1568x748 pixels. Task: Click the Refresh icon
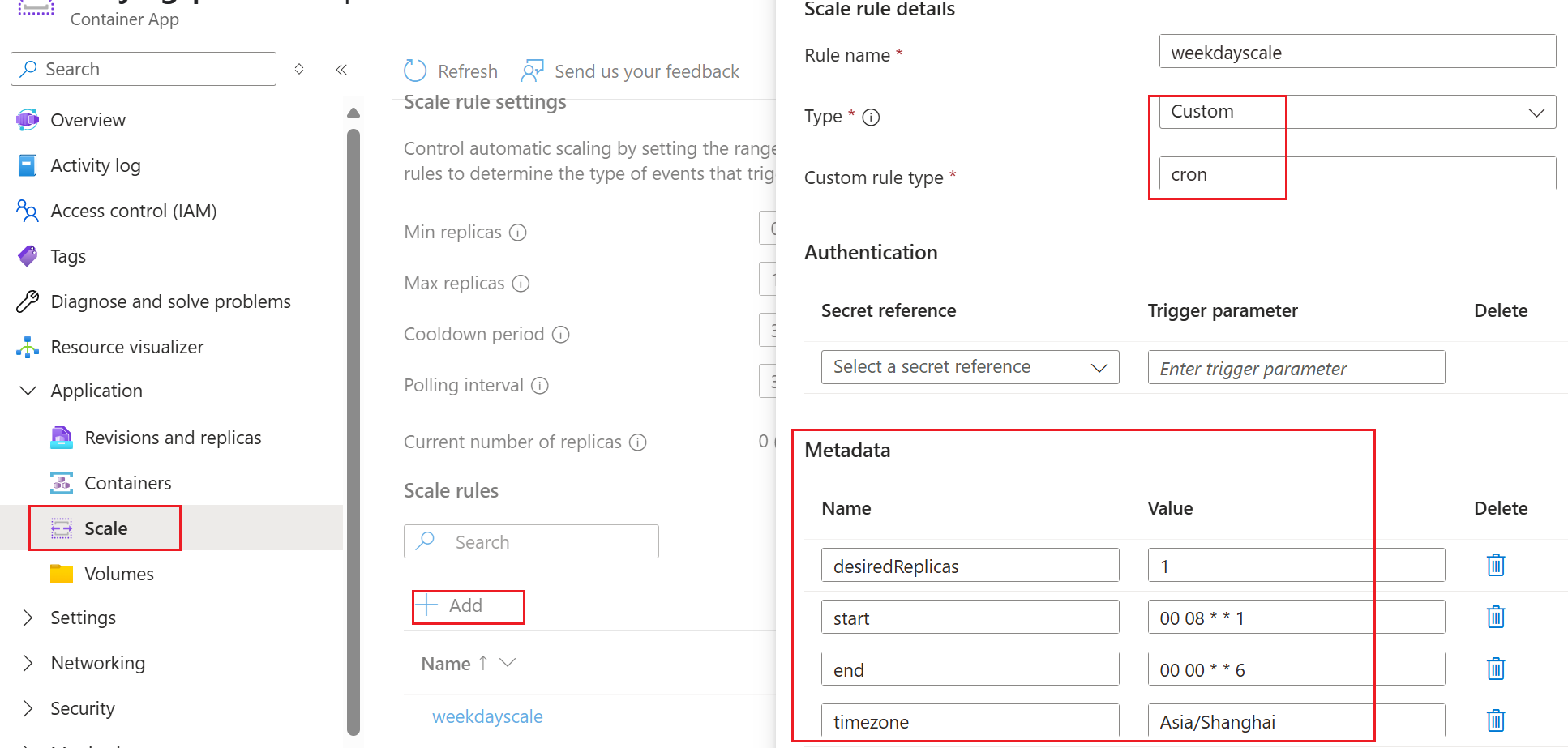pos(415,71)
